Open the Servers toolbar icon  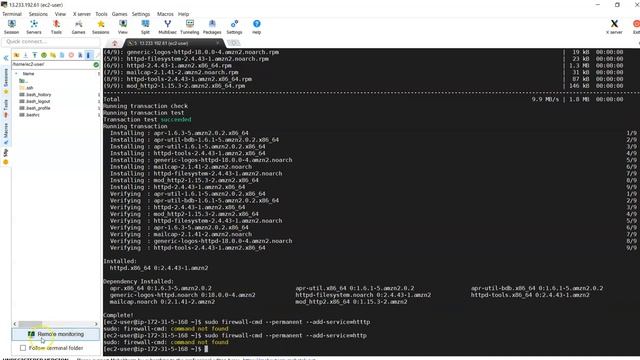click(x=34, y=27)
